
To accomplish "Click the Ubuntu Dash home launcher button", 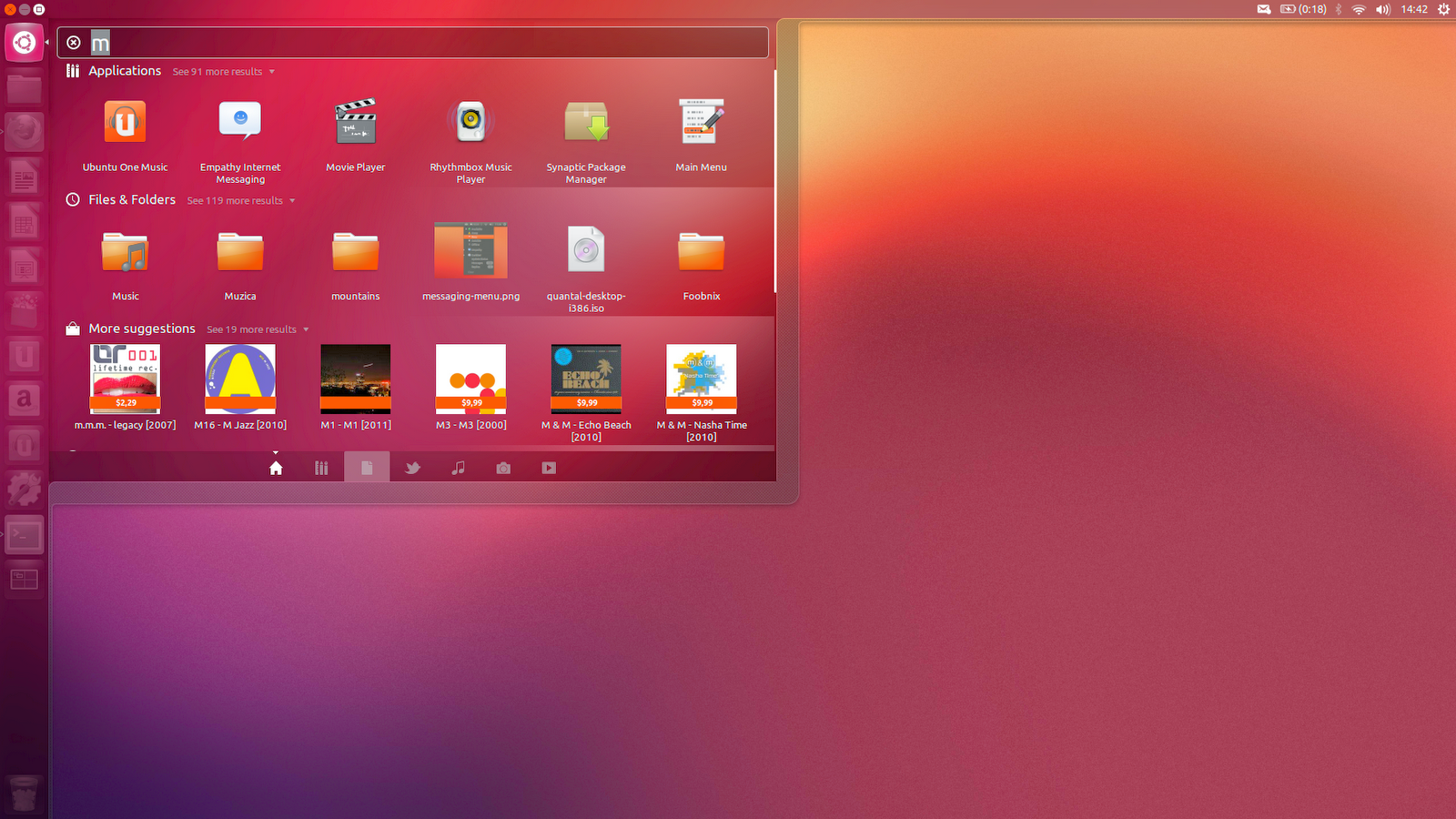I will (x=25, y=43).
